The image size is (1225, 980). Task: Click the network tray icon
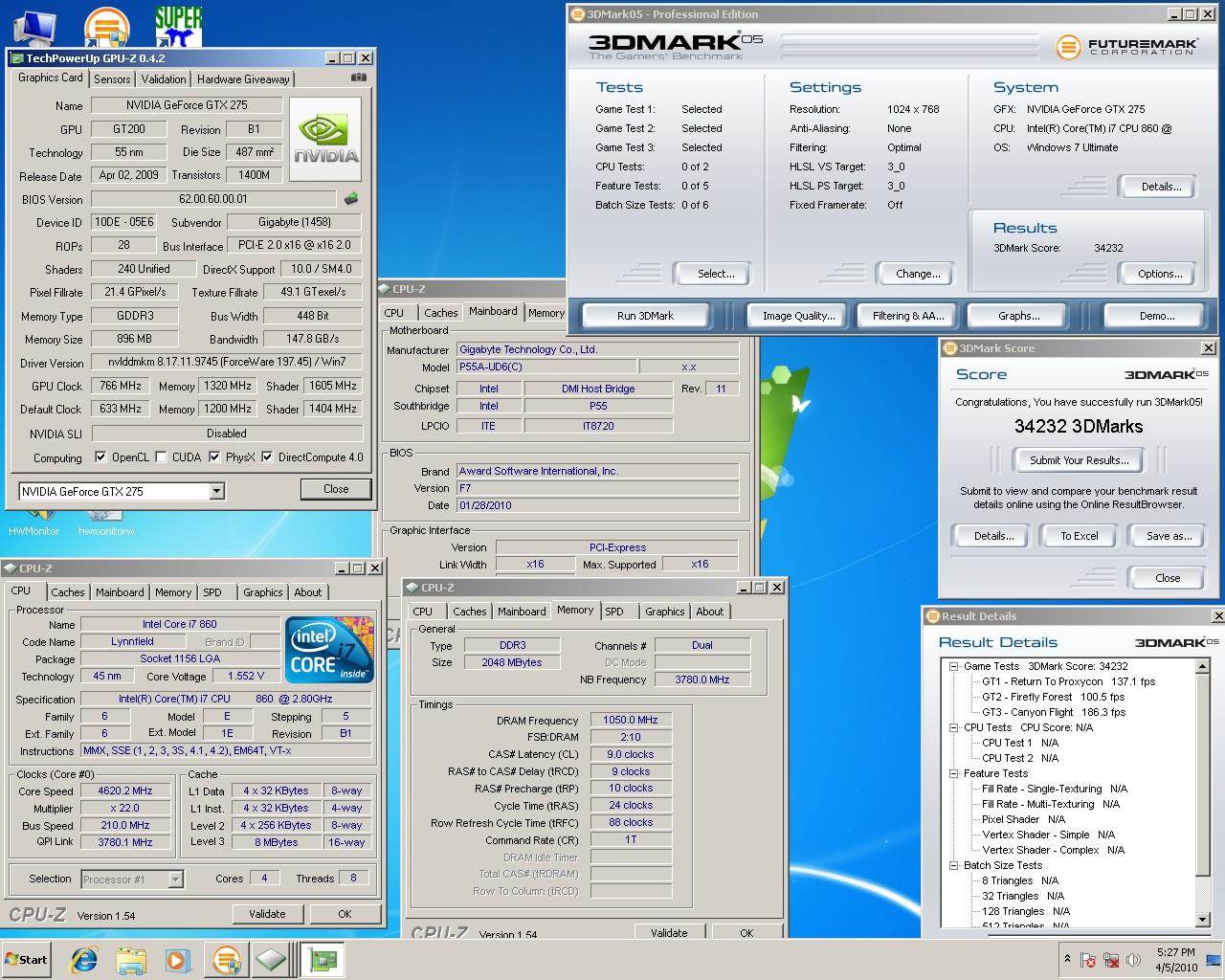(1111, 961)
